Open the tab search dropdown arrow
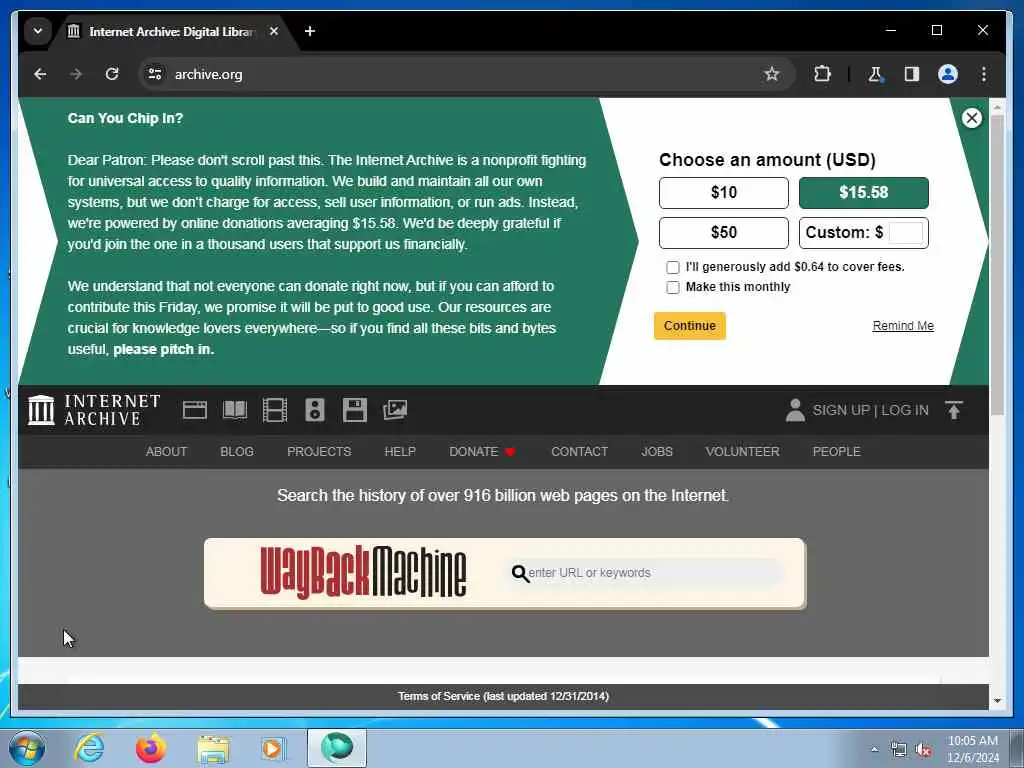 (38, 31)
